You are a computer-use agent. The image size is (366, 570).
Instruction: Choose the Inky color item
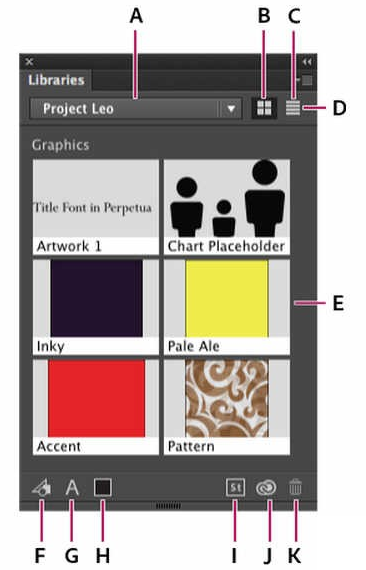coord(96,307)
